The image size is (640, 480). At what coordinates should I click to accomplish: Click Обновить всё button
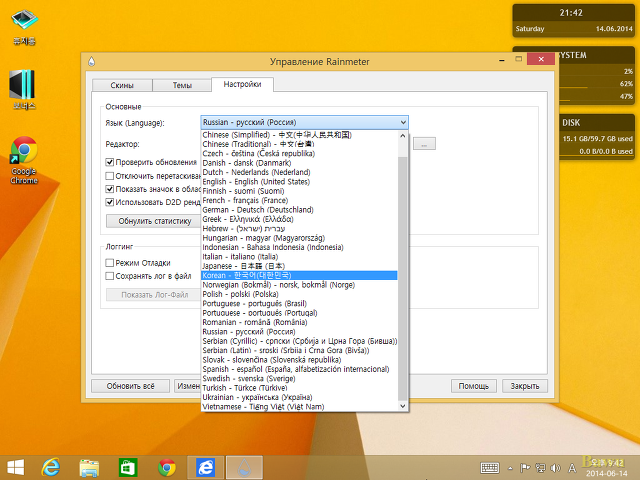[131, 386]
